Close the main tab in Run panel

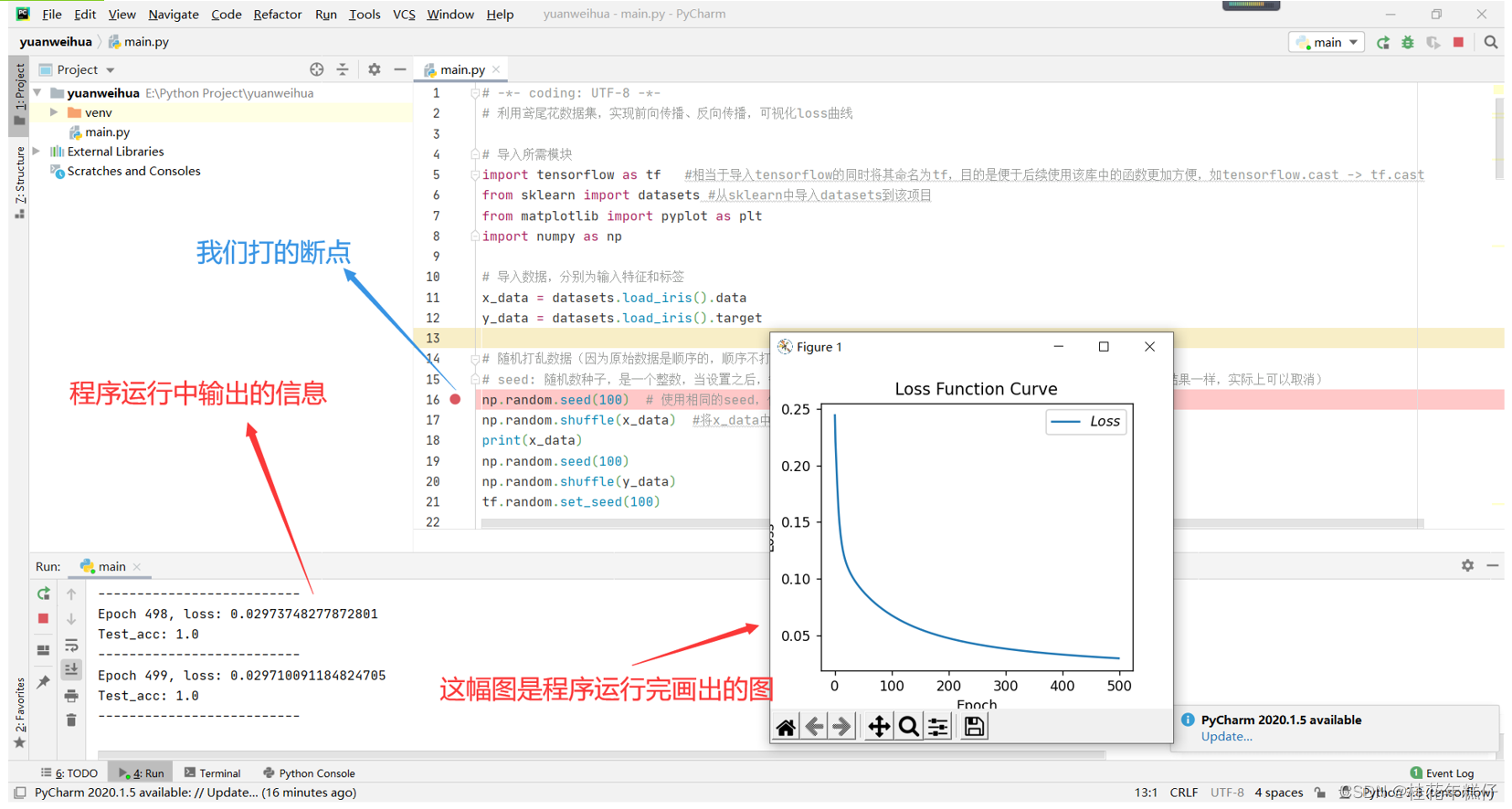137,567
